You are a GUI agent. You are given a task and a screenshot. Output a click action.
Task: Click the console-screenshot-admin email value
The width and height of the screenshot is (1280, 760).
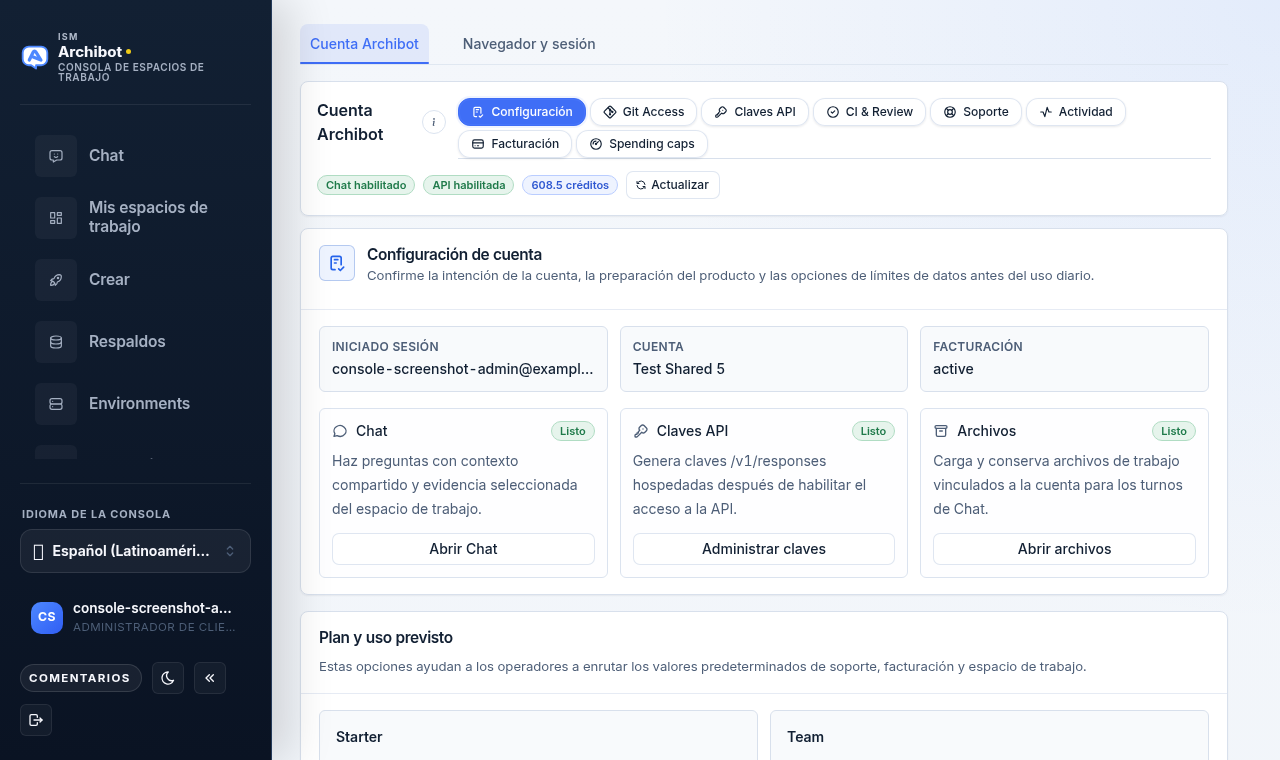pyautogui.click(x=463, y=369)
